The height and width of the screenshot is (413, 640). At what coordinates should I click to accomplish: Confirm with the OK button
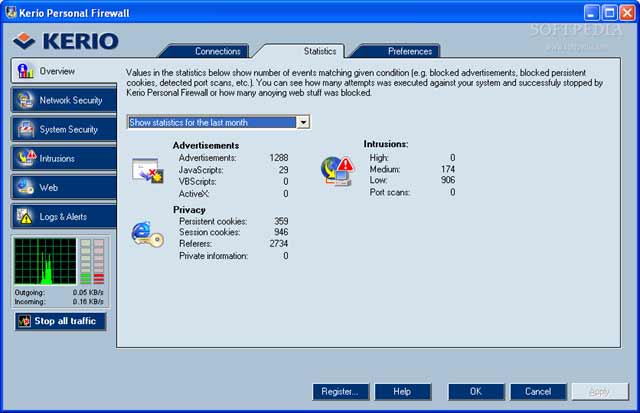[476, 392]
